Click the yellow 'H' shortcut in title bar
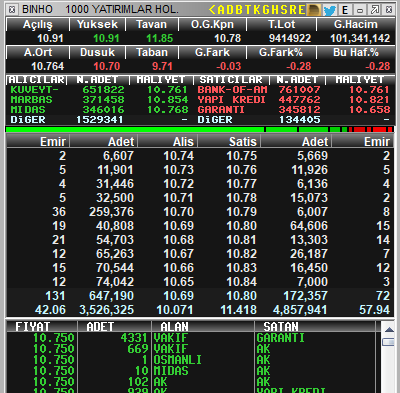 [274, 10]
